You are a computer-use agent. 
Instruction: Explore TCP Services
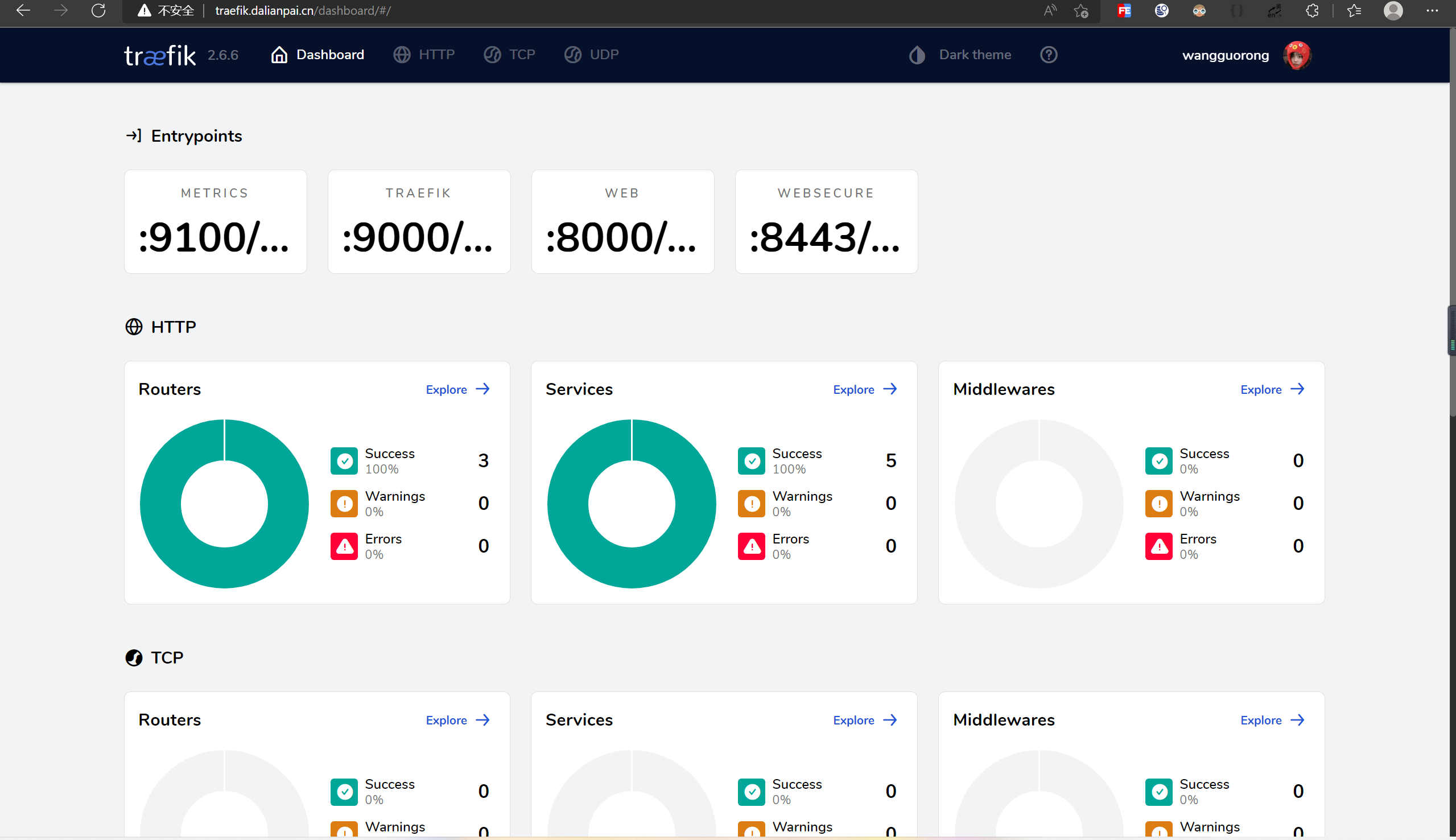click(x=865, y=720)
